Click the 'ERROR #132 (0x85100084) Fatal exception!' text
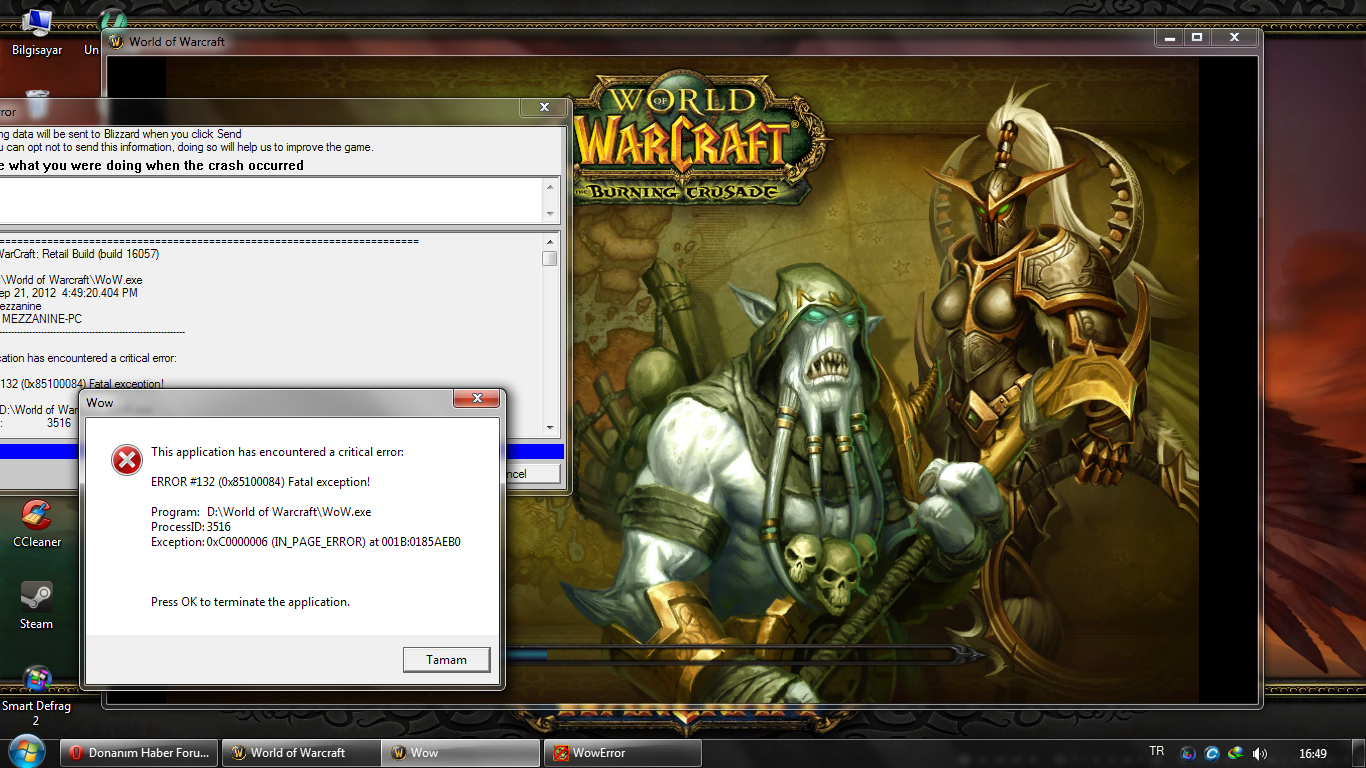The width and height of the screenshot is (1366, 768). pyautogui.click(x=260, y=482)
